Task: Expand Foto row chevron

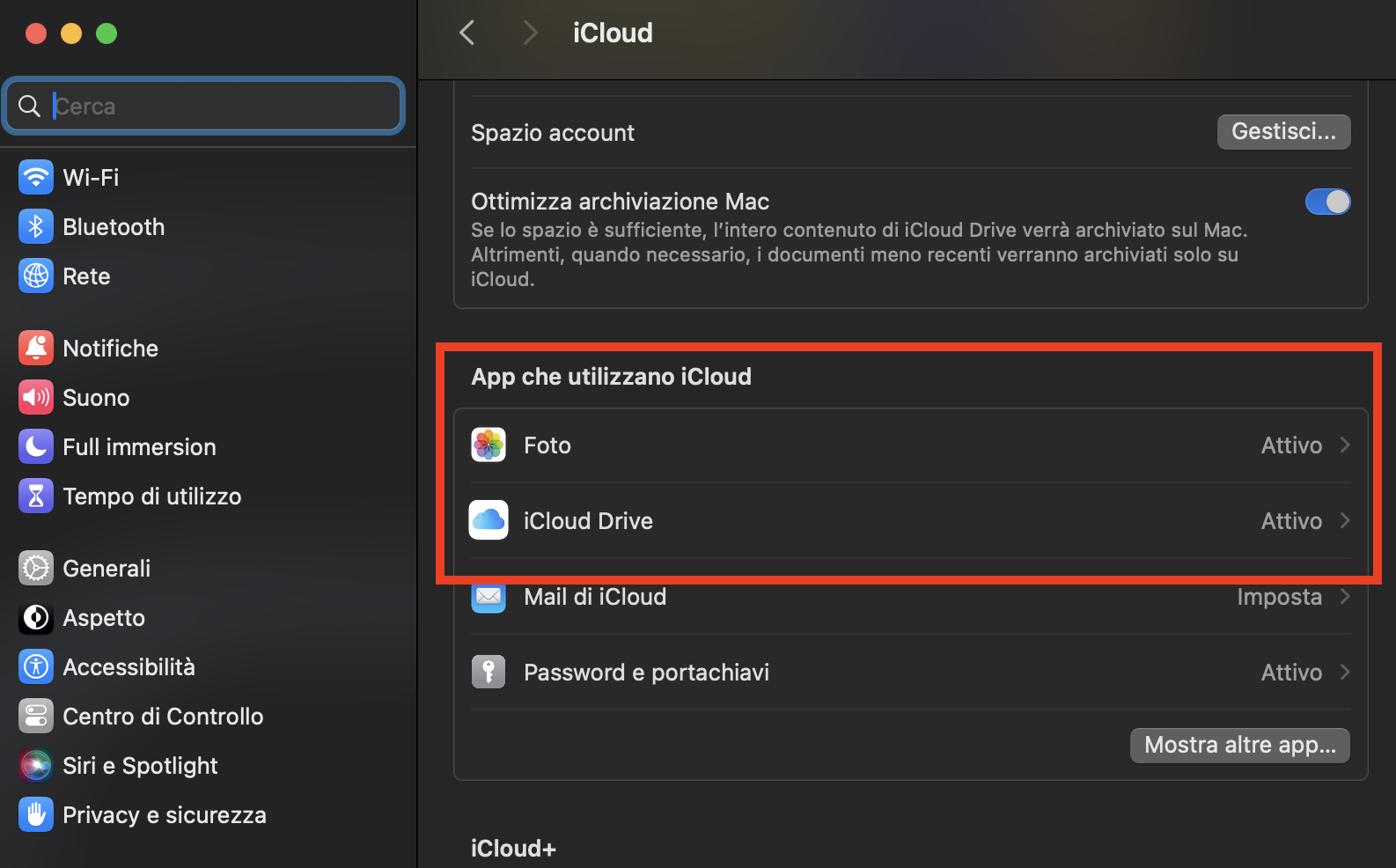Action: pyautogui.click(x=1344, y=445)
